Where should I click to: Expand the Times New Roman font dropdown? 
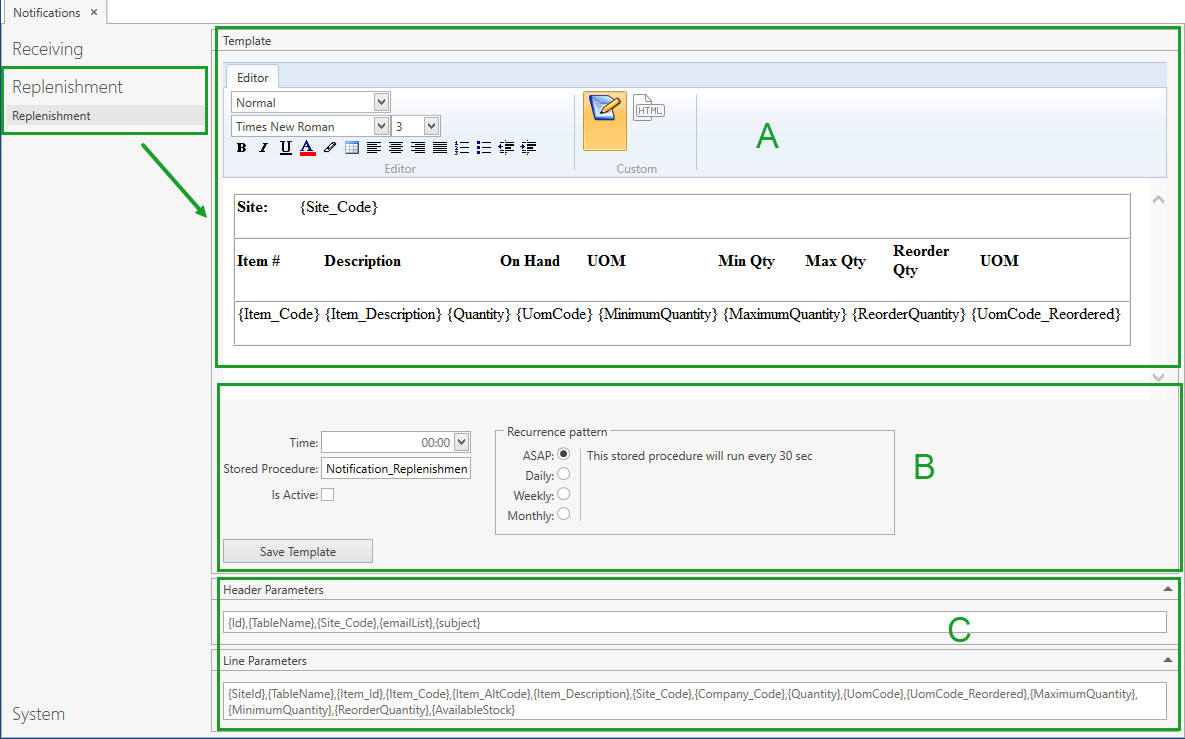[381, 126]
